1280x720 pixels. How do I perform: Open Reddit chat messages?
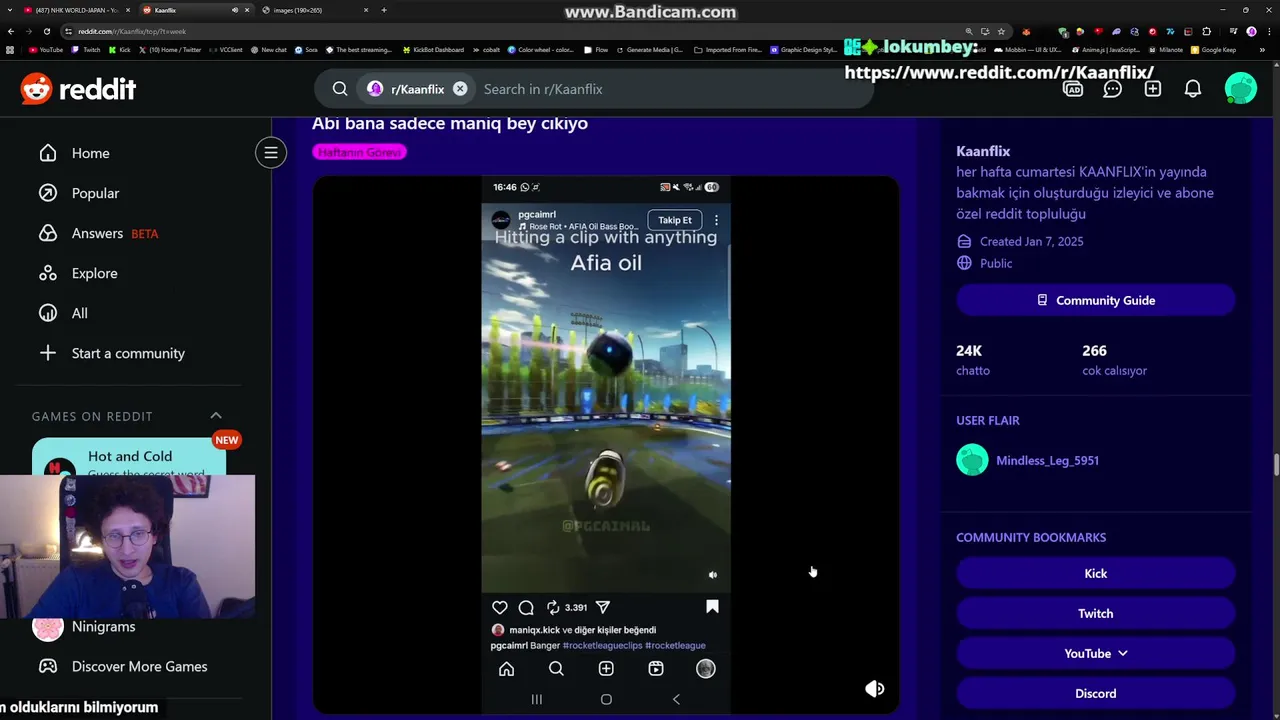(x=1112, y=89)
